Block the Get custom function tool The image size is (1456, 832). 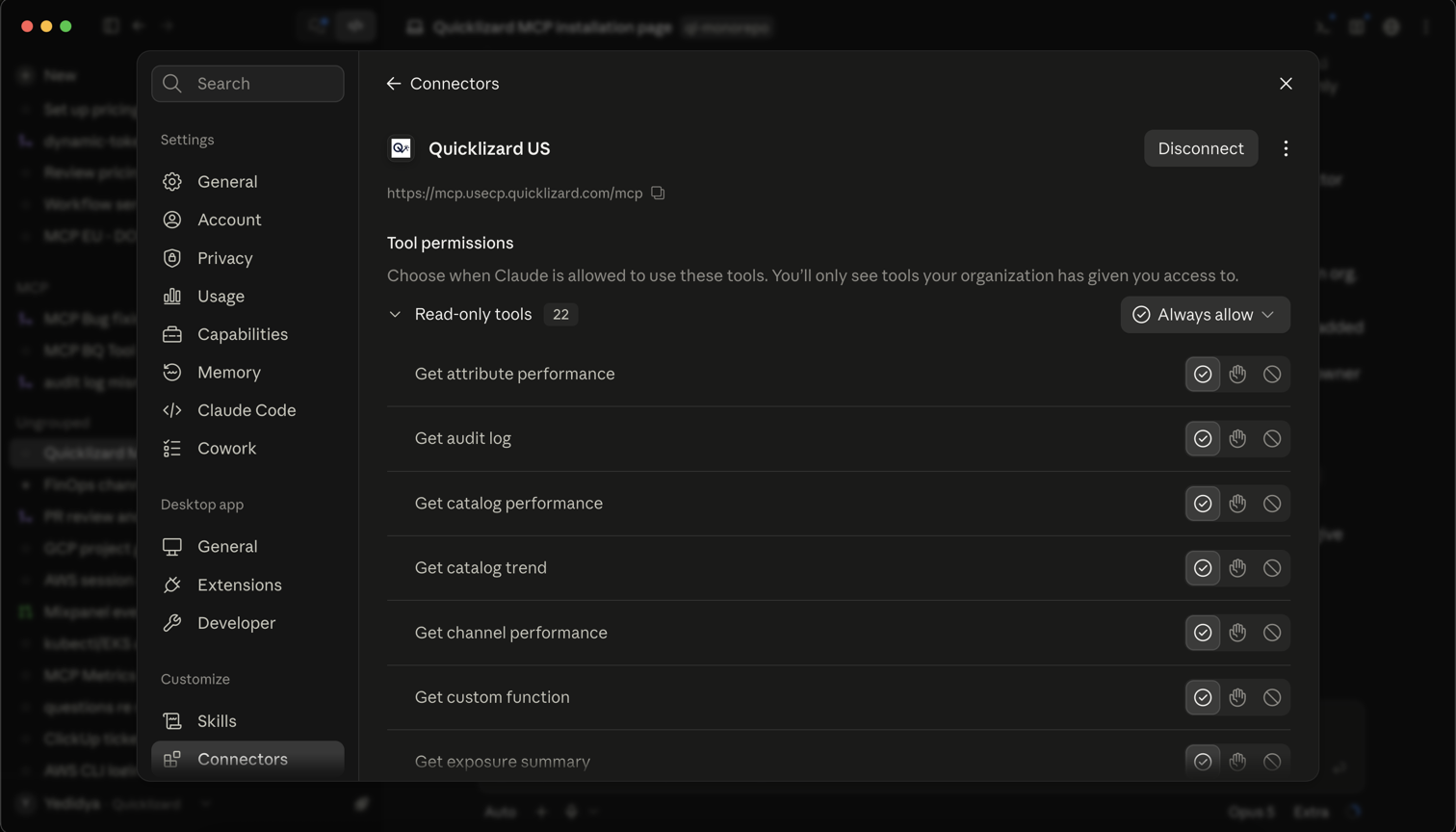(1272, 697)
